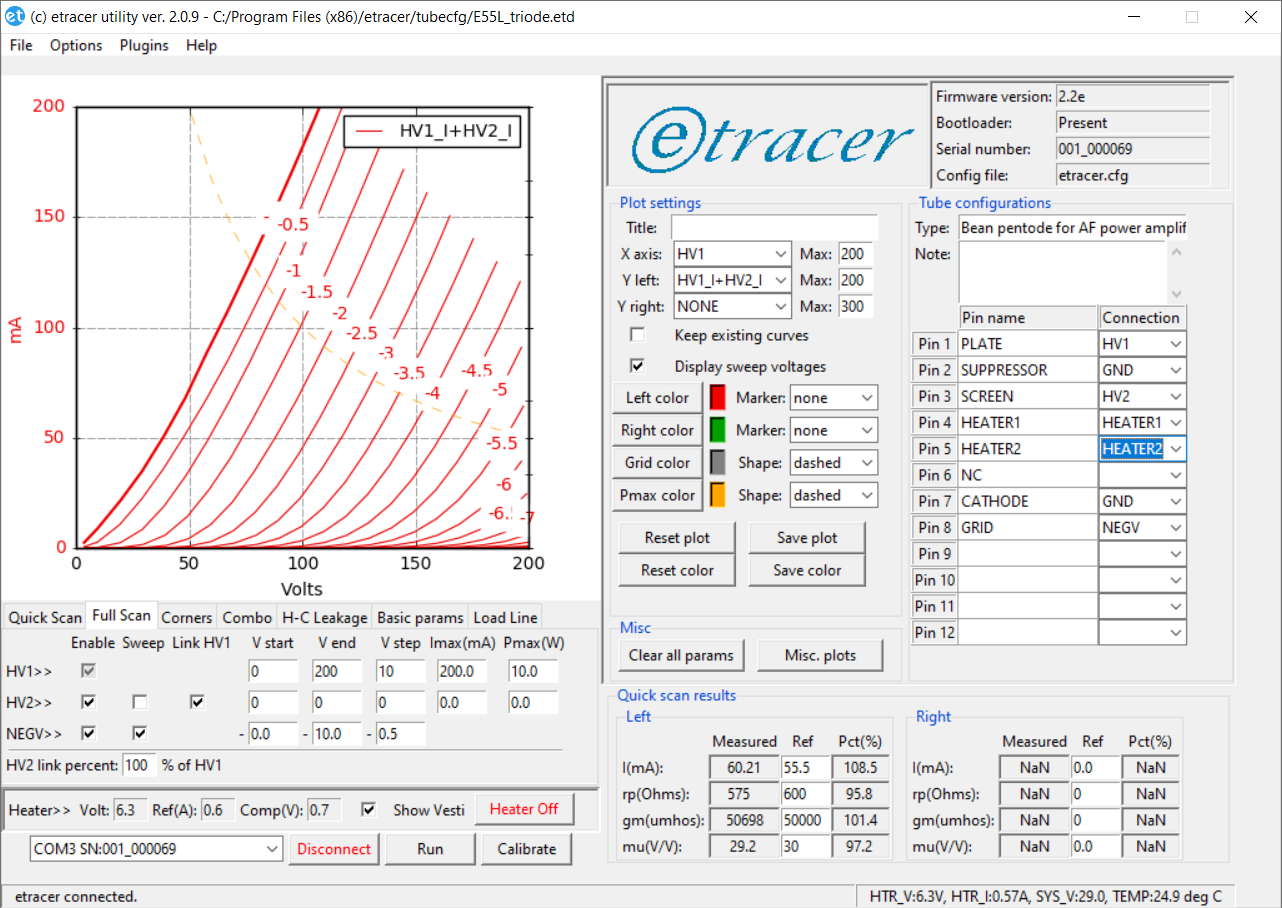Toggle Keep existing curves checkbox
The image size is (1282, 908).
637,335
